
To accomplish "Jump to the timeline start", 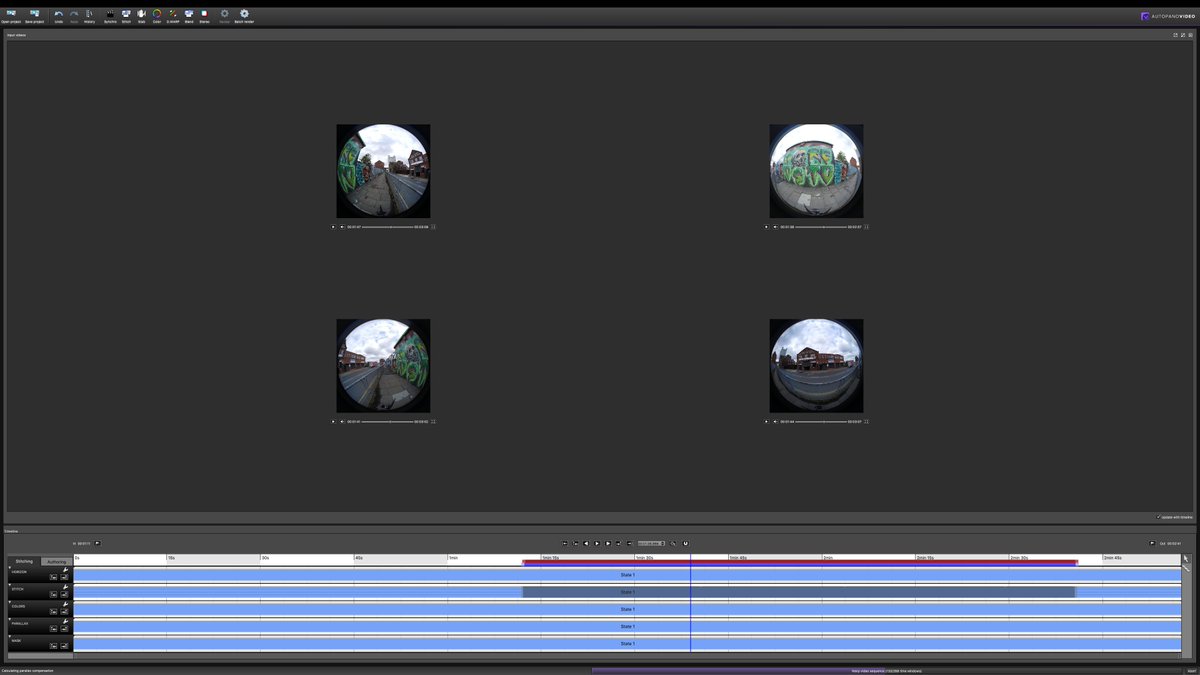I will point(565,543).
